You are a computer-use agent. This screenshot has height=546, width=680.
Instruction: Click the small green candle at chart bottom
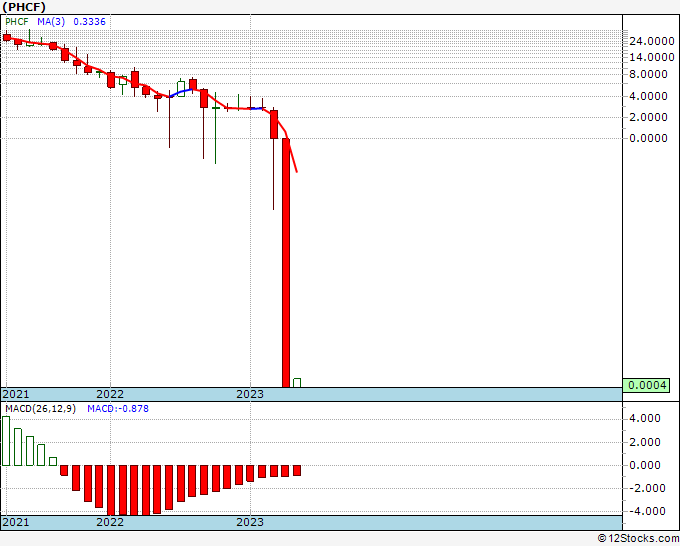[297, 383]
